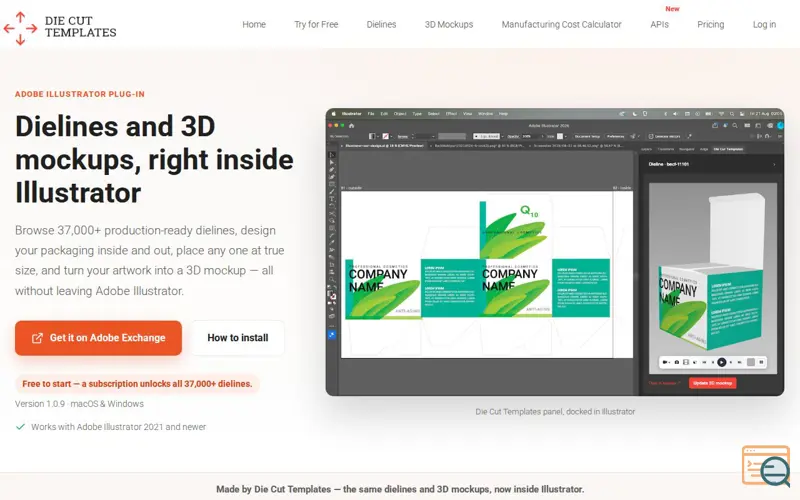Click 3D box mockup preview in panel
This screenshot has height=500, width=800.
pos(713,278)
